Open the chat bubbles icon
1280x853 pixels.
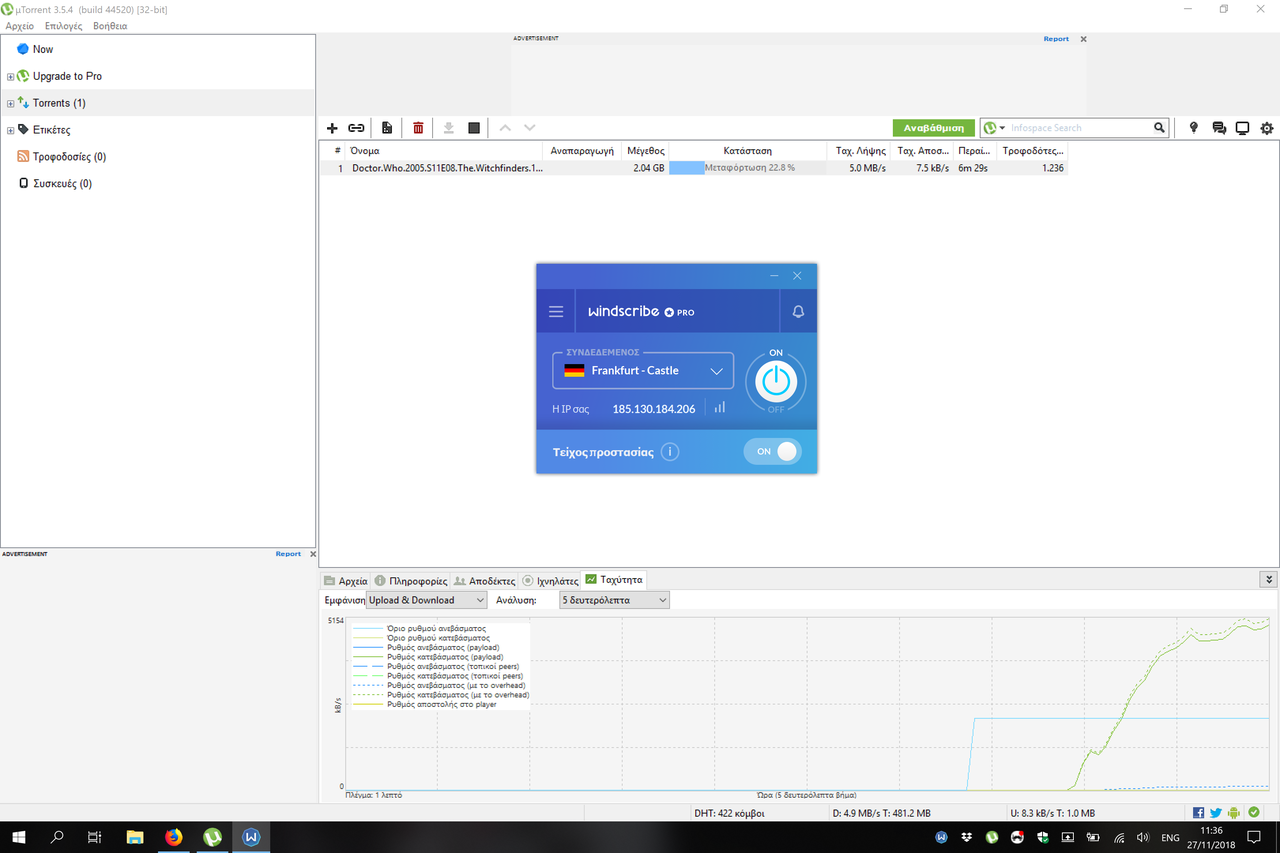pyautogui.click(x=1219, y=128)
